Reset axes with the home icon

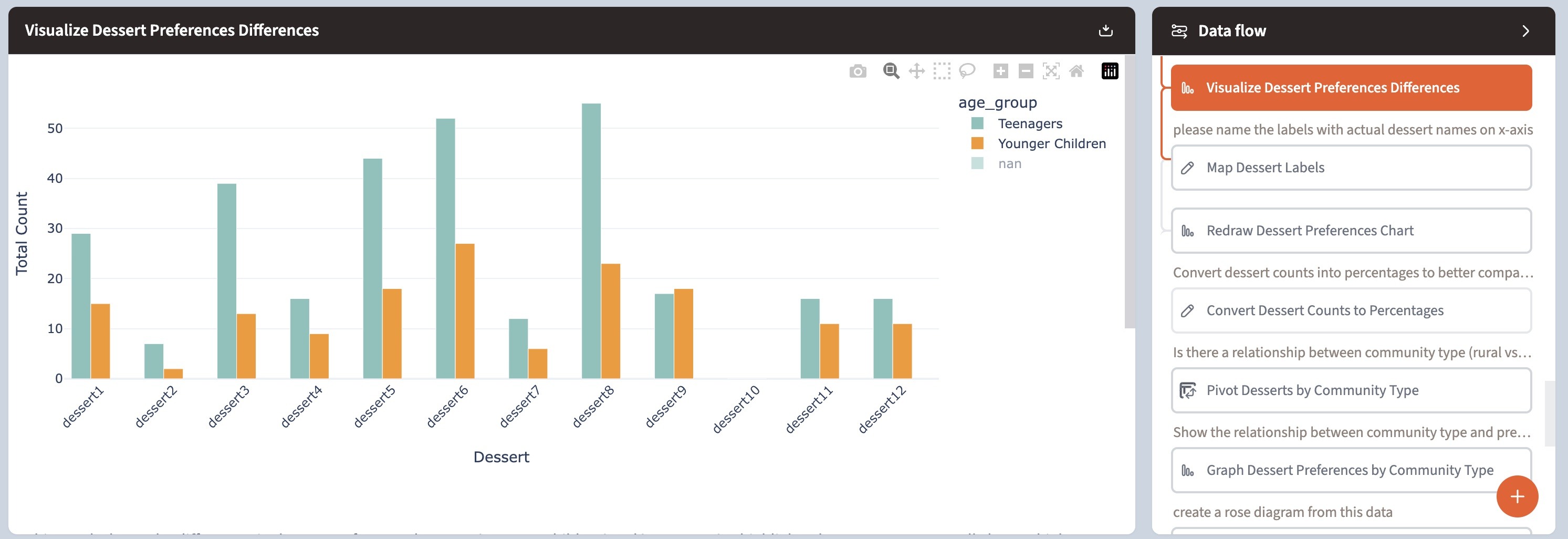click(1076, 71)
